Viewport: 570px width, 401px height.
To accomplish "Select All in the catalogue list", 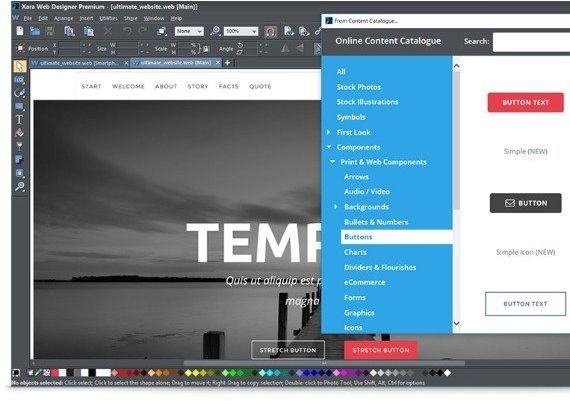I will pyautogui.click(x=341, y=72).
